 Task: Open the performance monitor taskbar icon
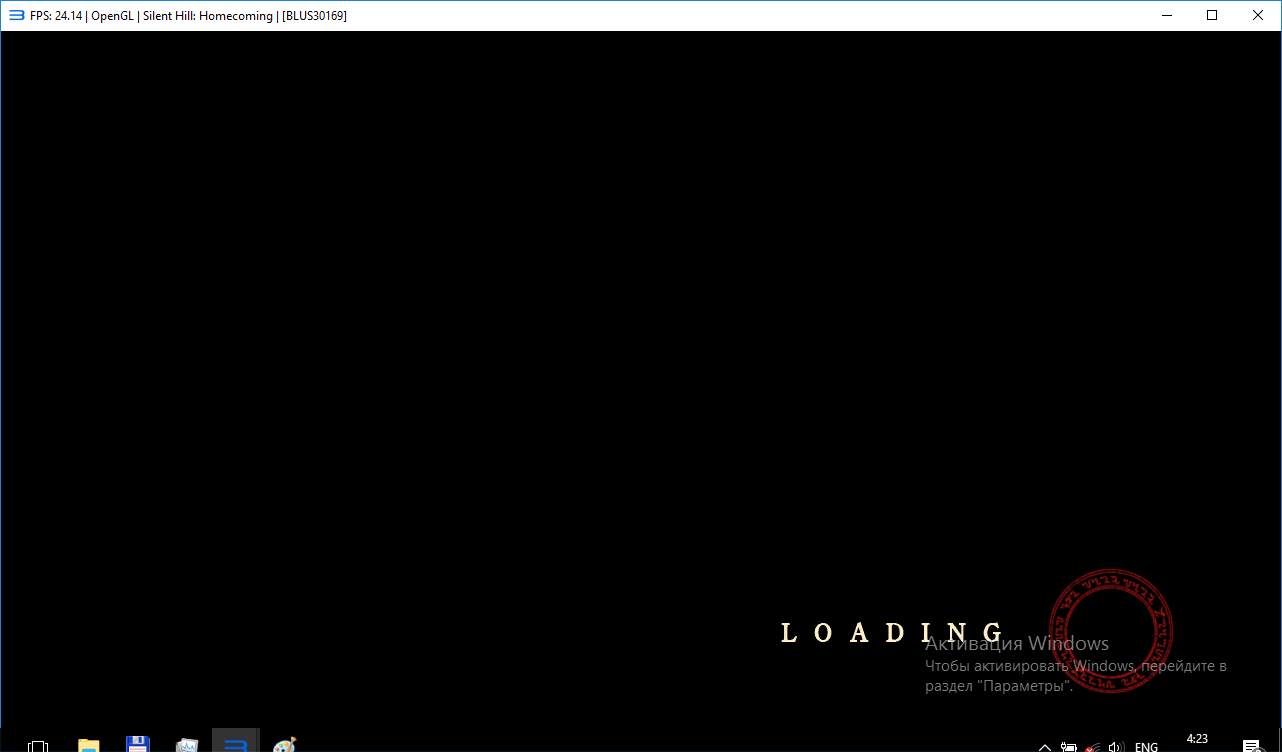[187, 745]
